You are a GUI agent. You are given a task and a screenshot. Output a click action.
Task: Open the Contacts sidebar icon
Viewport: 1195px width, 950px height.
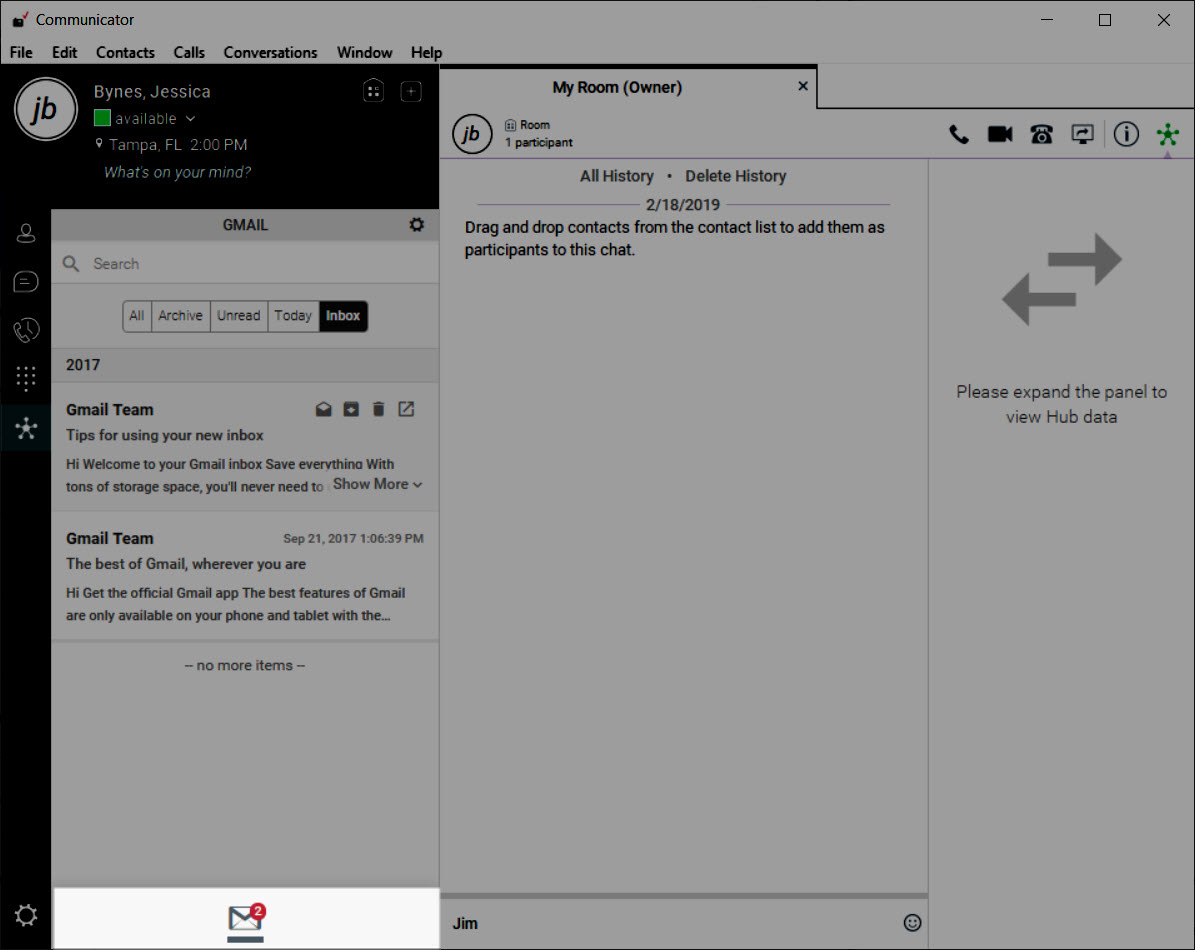26,233
